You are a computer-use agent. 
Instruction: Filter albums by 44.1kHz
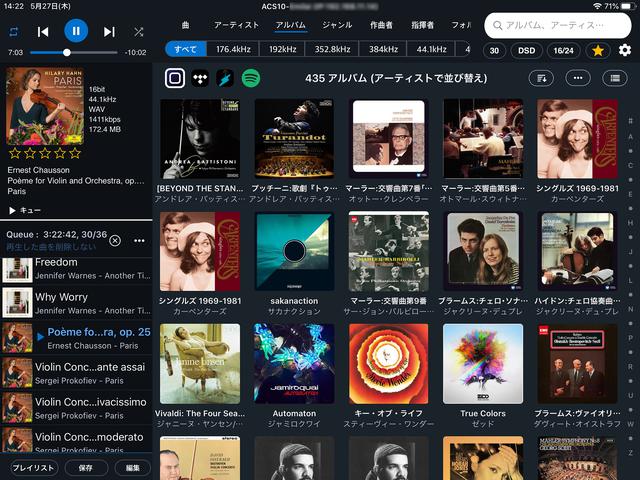point(431,49)
